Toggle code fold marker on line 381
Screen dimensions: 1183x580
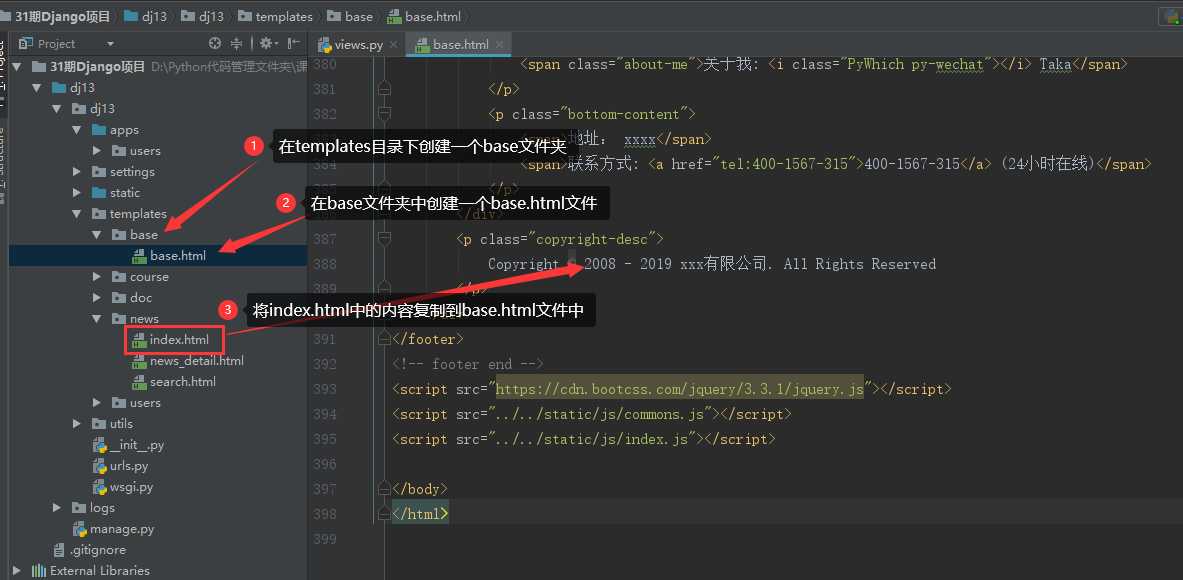click(384, 89)
